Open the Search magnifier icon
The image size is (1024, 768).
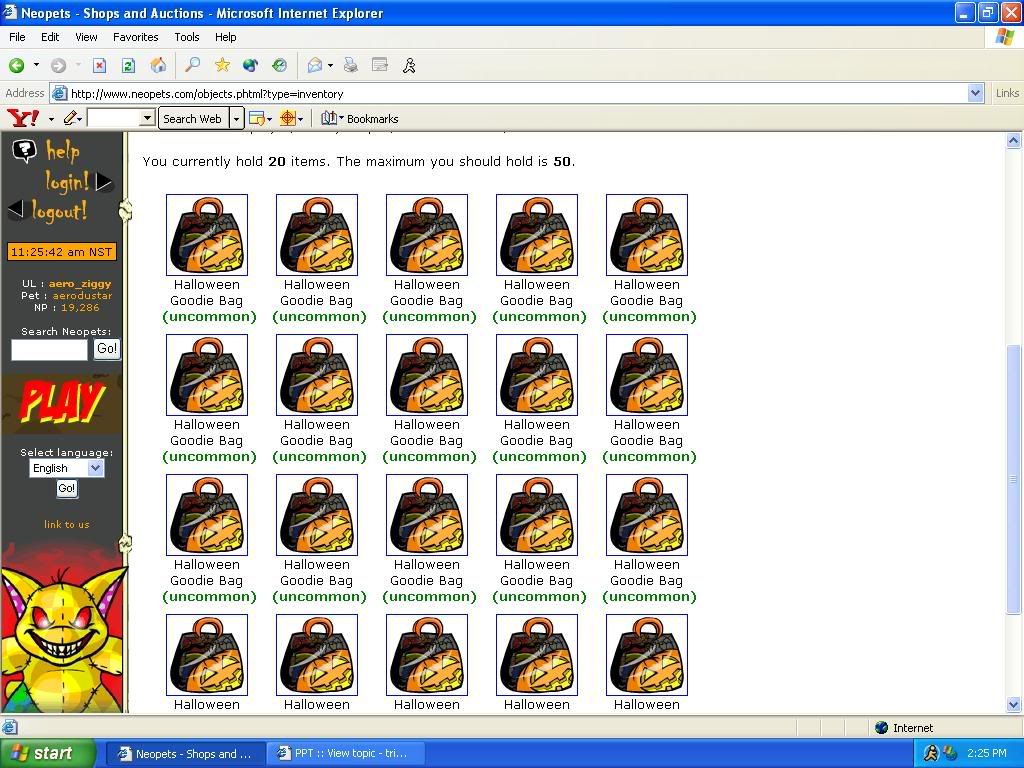pos(193,65)
